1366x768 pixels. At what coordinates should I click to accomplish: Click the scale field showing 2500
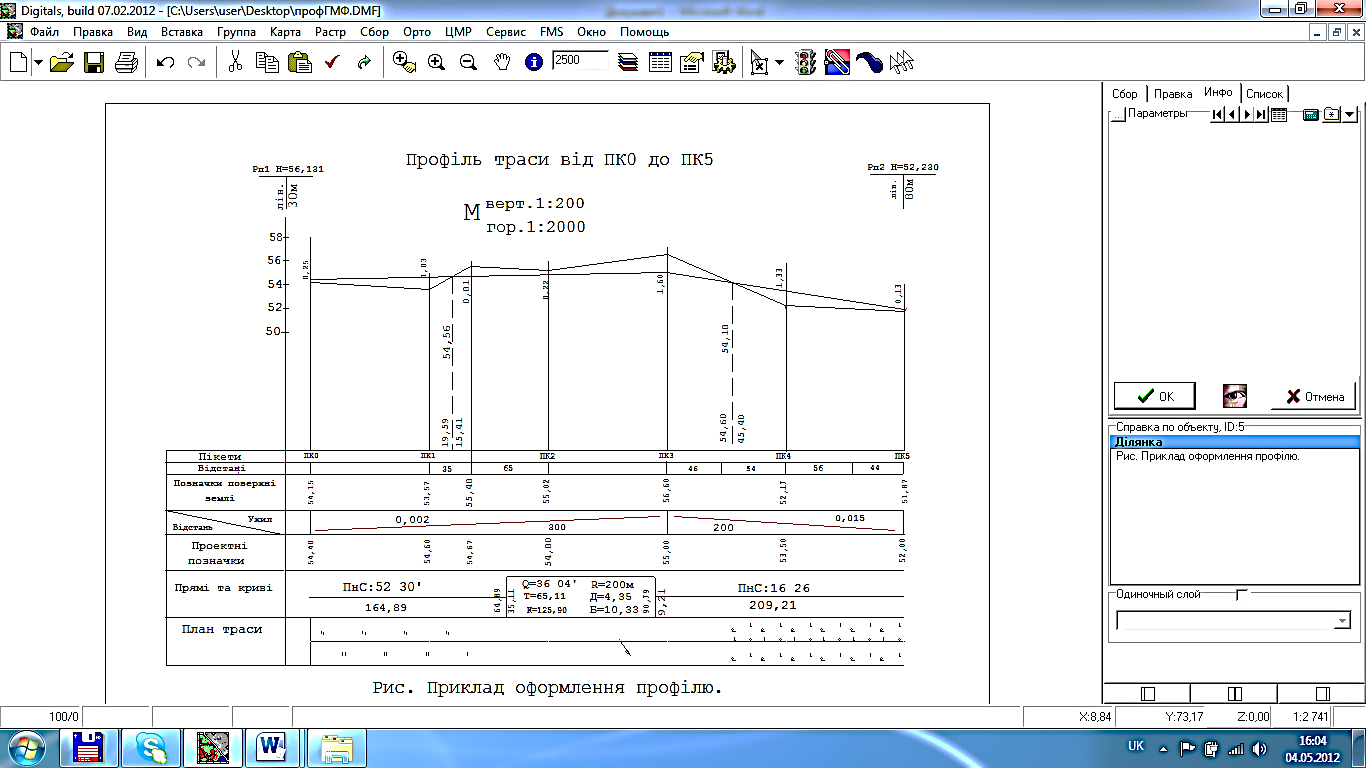click(580, 60)
